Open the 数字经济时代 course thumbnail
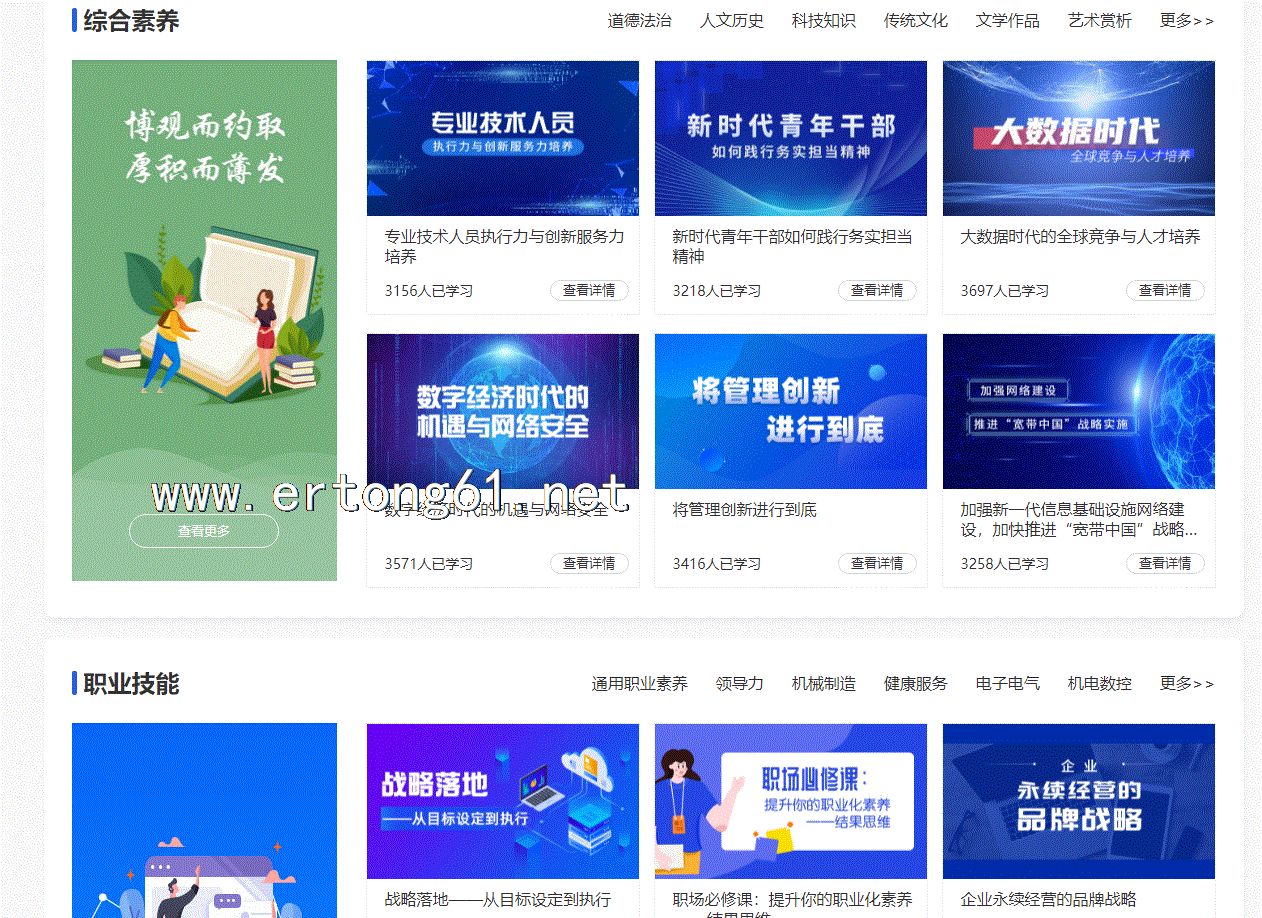 click(502, 411)
